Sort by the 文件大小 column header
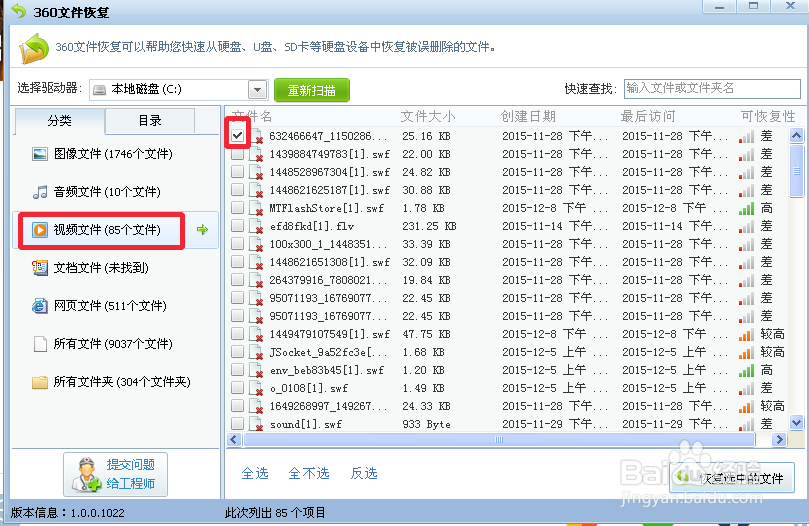 428,117
